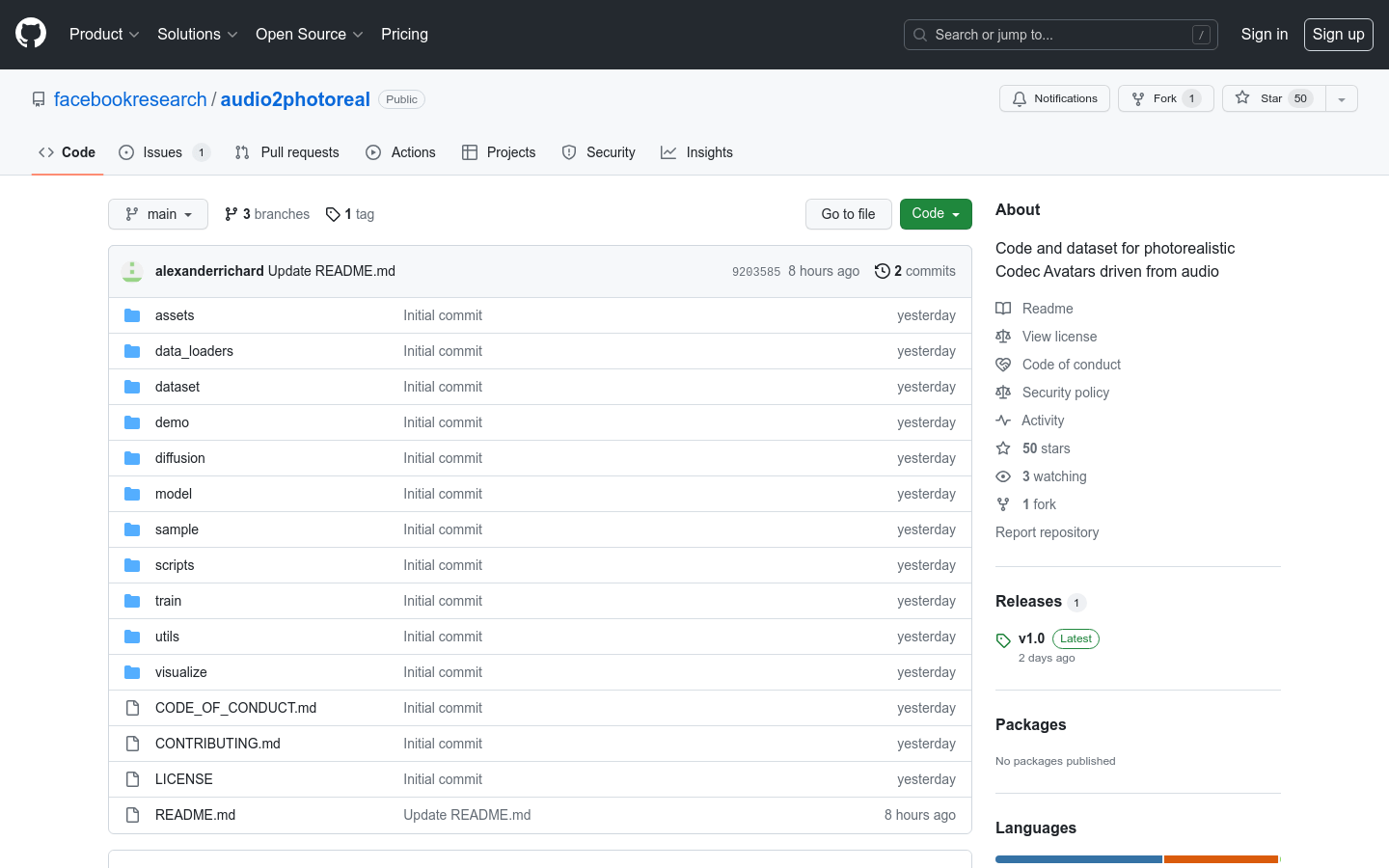
Task: Click alexanderrichard's avatar thumbnail
Action: 132,271
